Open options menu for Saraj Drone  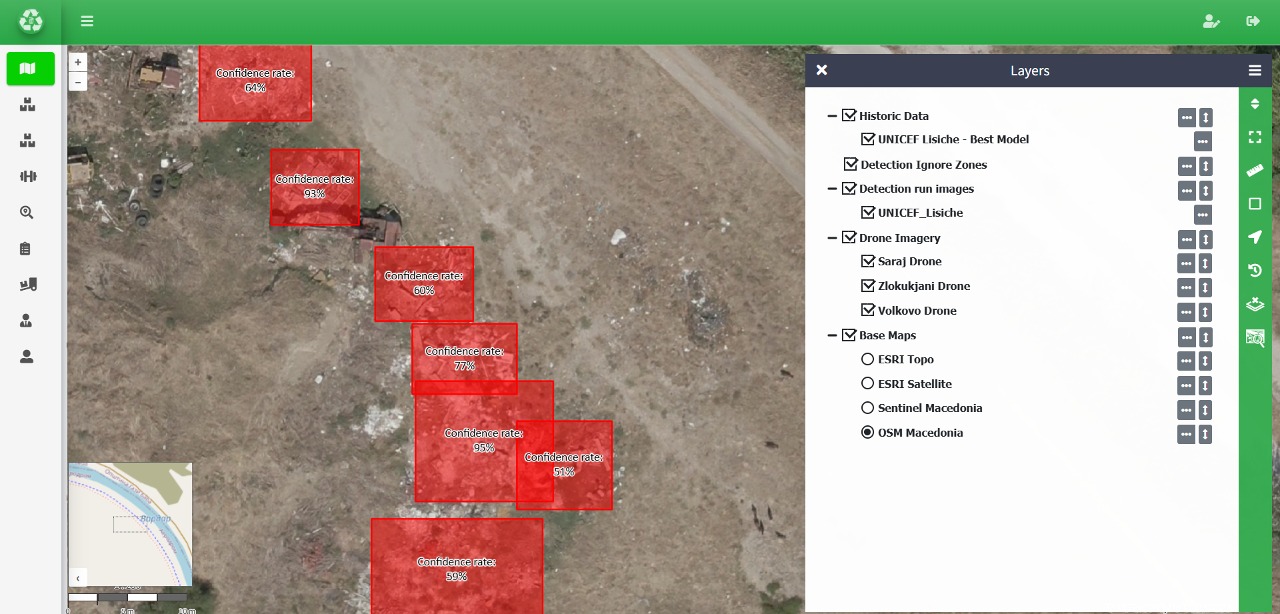[x=1186, y=263]
